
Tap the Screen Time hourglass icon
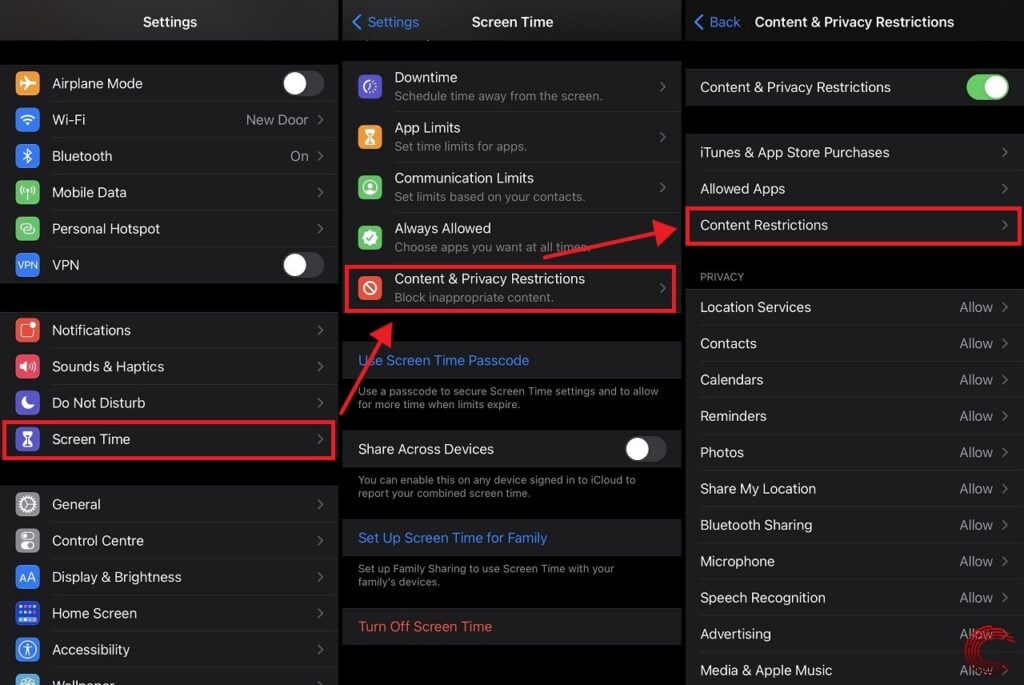27,439
